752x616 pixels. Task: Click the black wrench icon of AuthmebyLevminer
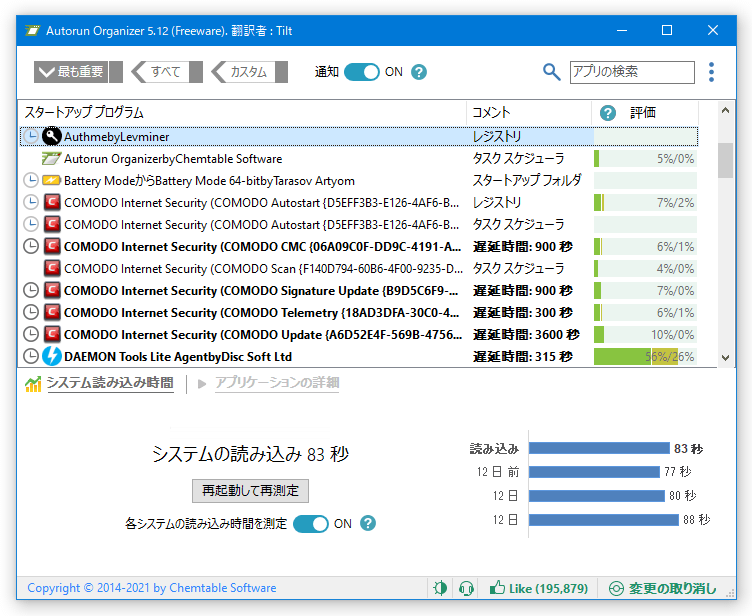click(x=52, y=136)
